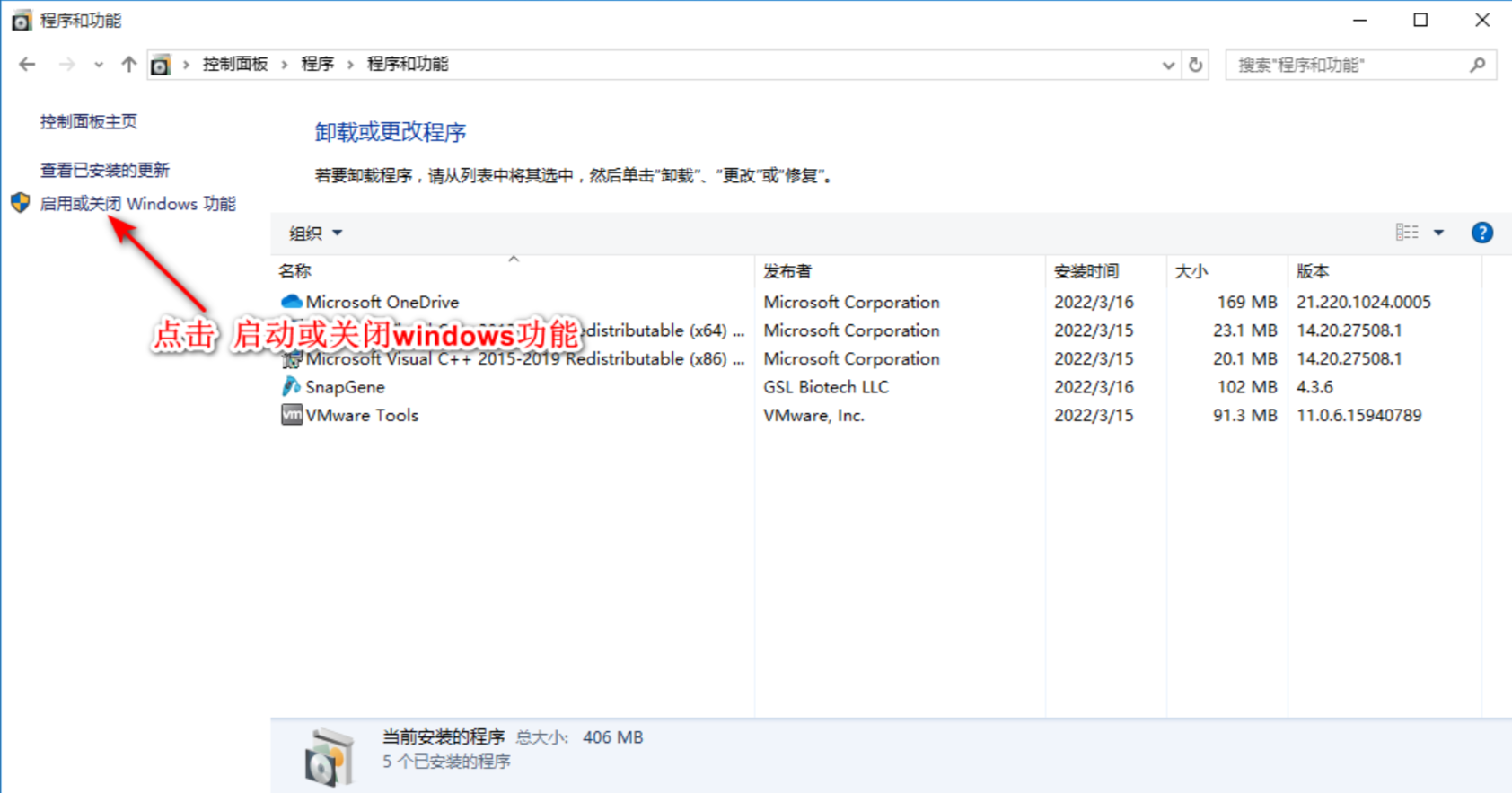
Task: Click the window title bar program icon
Action: (x=21, y=20)
